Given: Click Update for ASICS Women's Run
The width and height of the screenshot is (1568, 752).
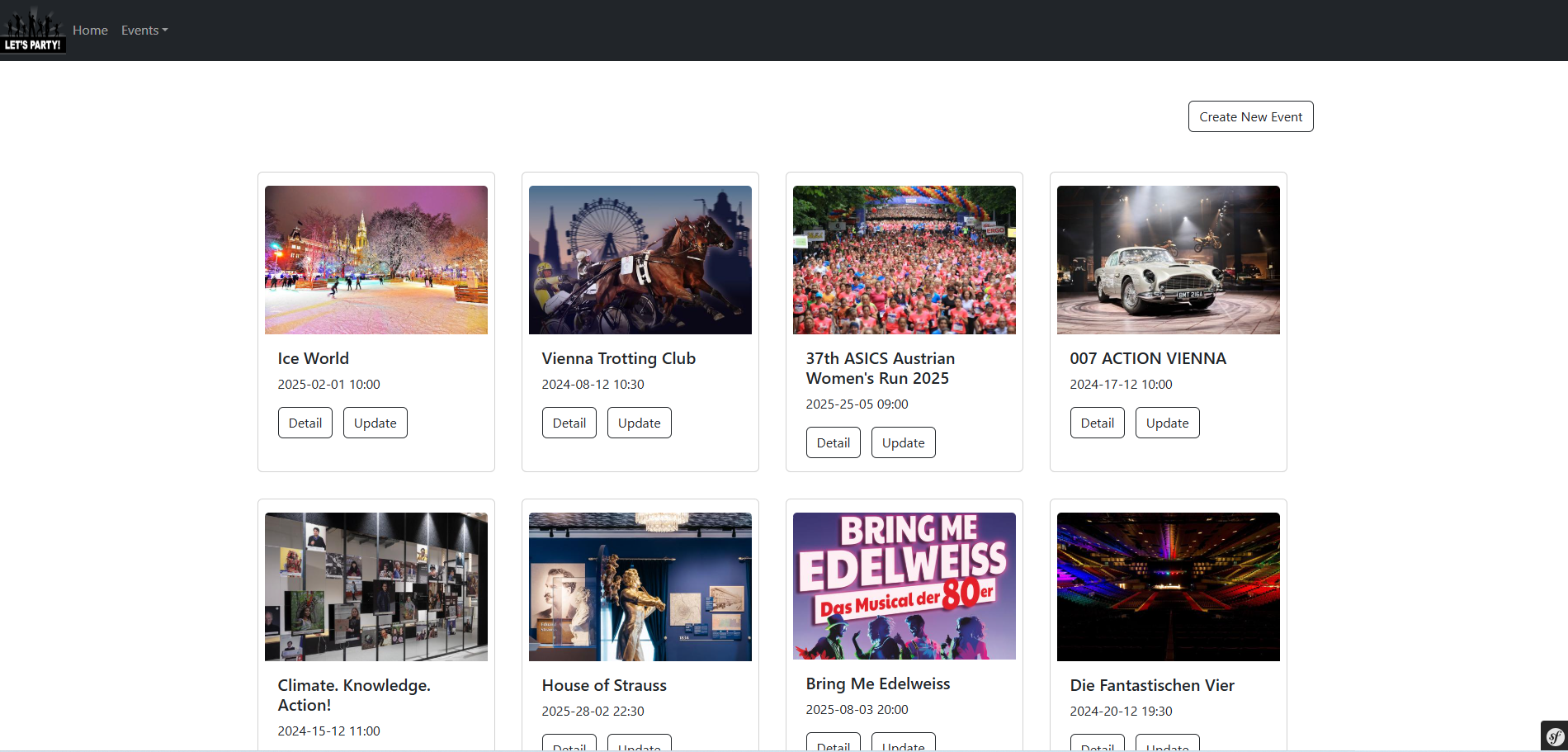Looking at the screenshot, I should [903, 442].
